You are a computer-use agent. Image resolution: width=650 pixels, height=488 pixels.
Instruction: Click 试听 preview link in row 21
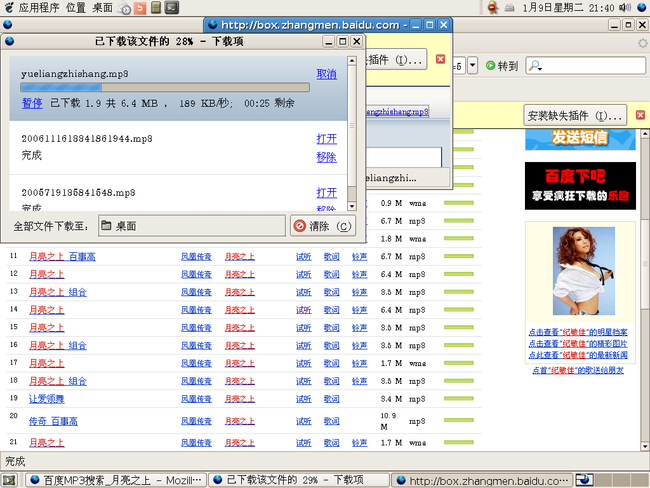click(x=303, y=443)
